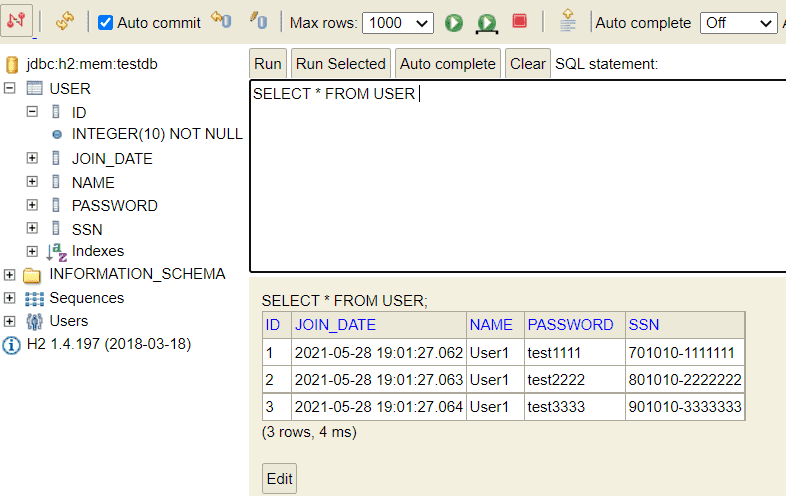The height and width of the screenshot is (496, 786).
Task: Click the cell 701010-1111111
Action: point(685,353)
